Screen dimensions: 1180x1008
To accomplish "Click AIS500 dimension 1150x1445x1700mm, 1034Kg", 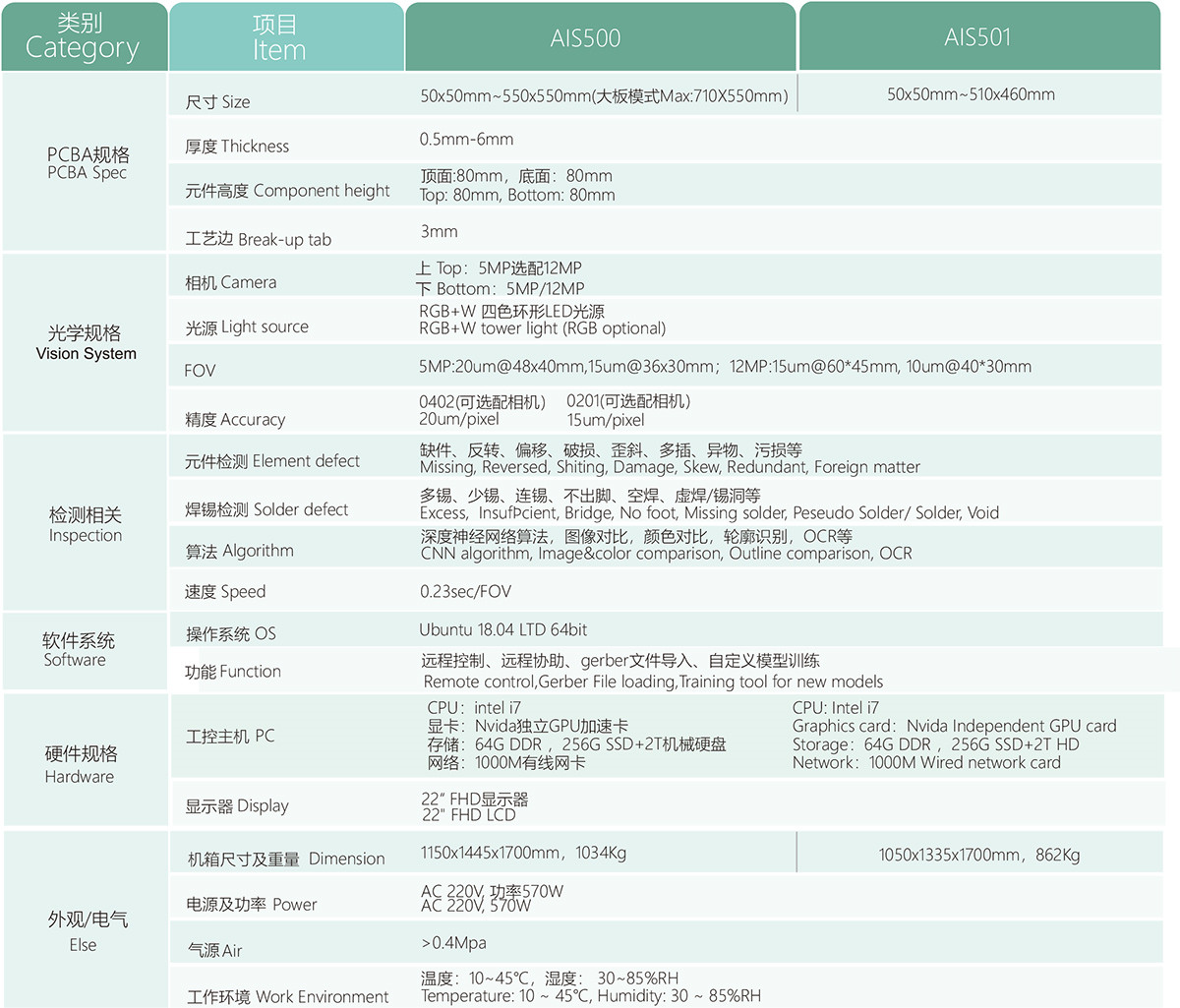I will [x=523, y=854].
